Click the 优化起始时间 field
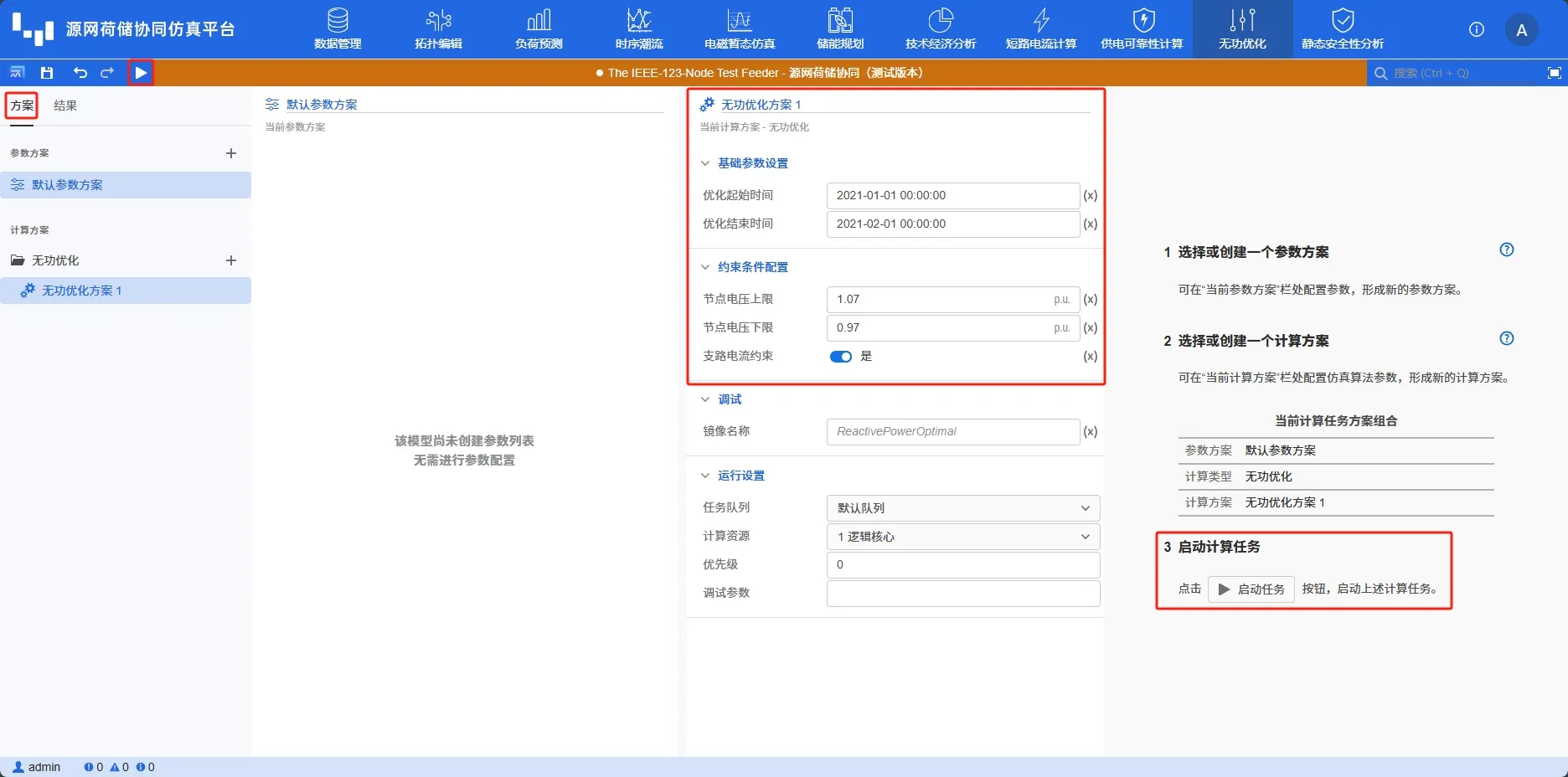The height and width of the screenshot is (777, 1568). [x=953, y=196]
